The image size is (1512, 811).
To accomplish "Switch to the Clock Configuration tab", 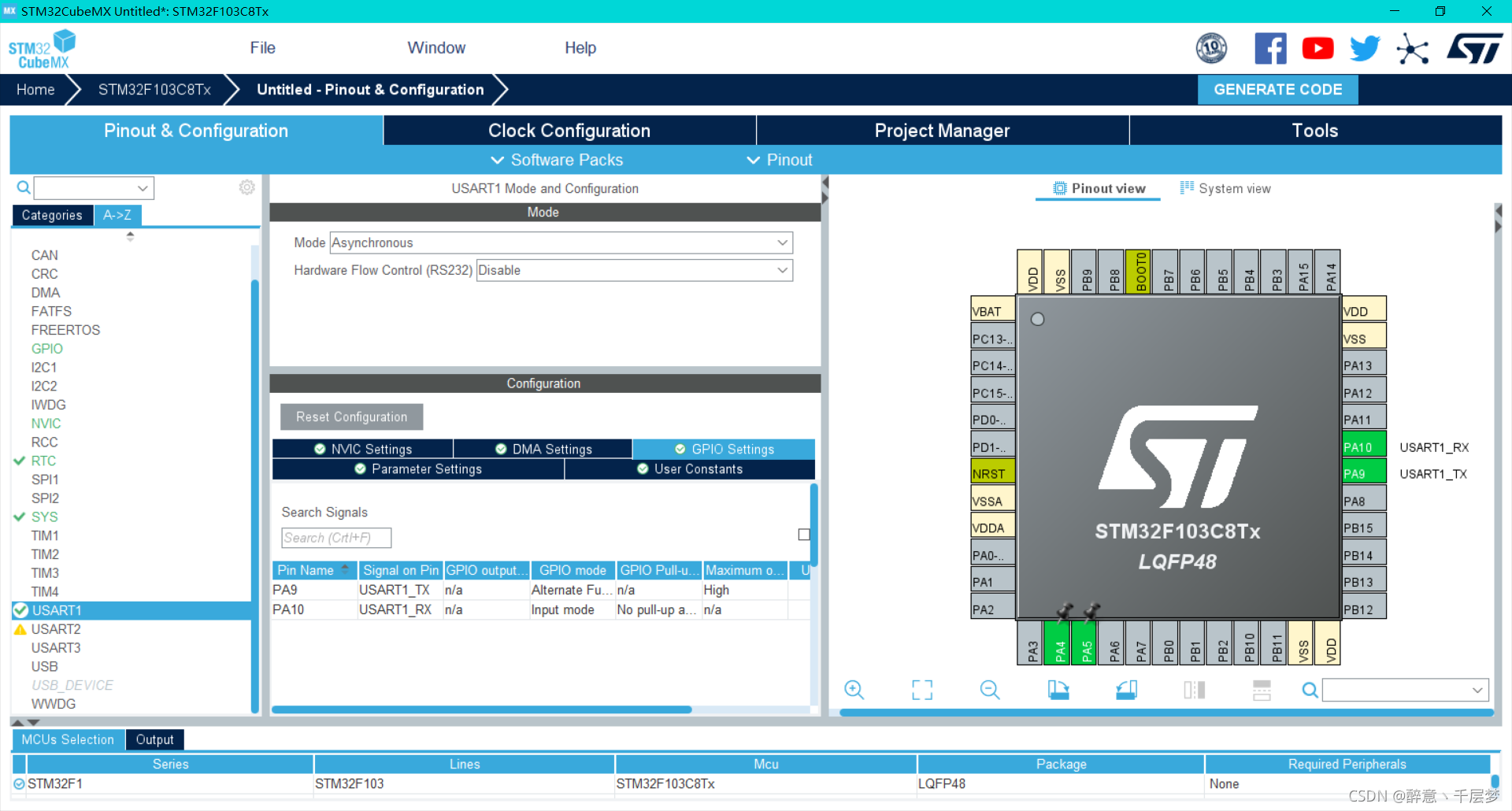I will [569, 131].
